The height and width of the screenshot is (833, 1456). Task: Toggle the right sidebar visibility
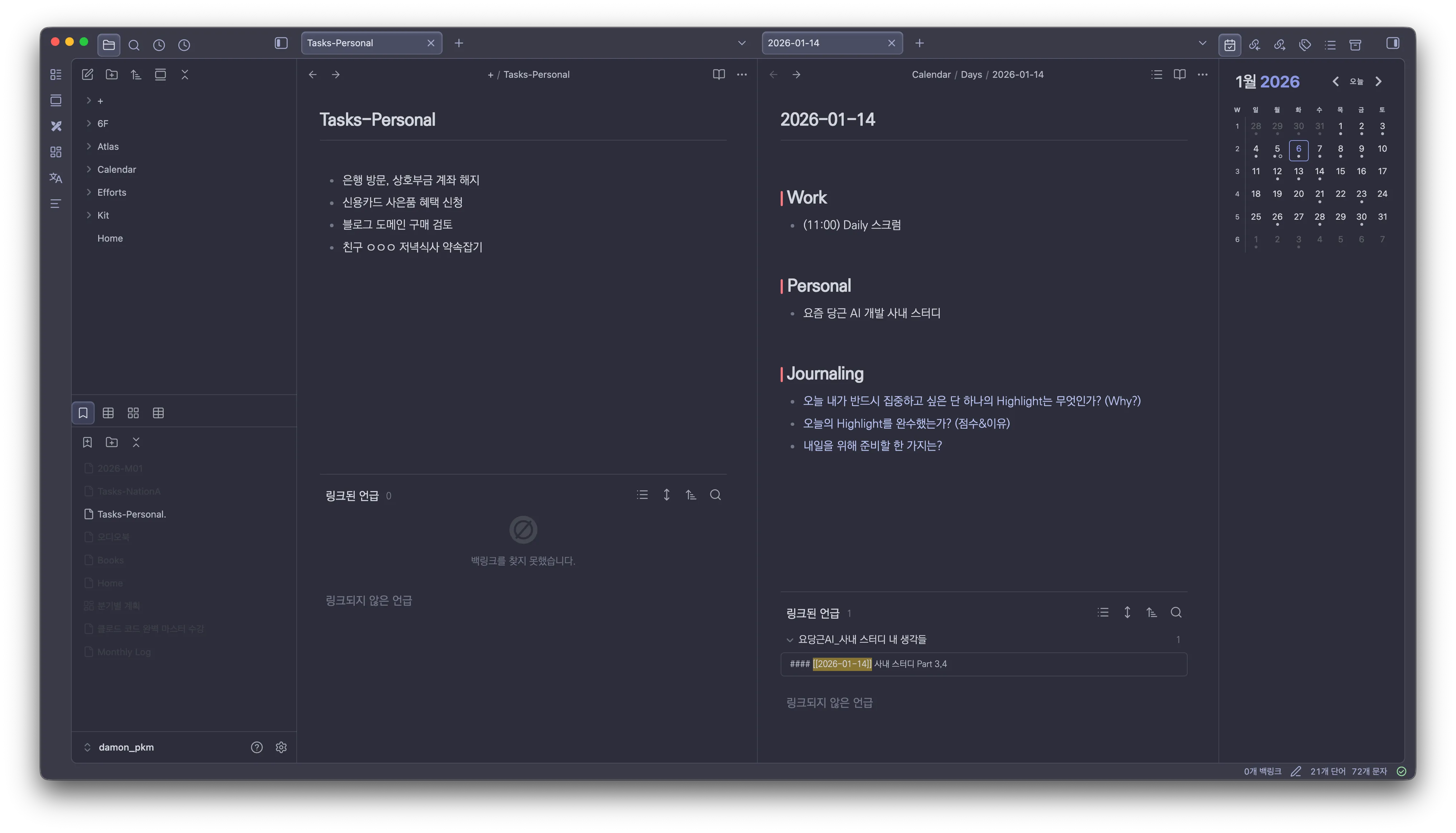coord(1393,43)
